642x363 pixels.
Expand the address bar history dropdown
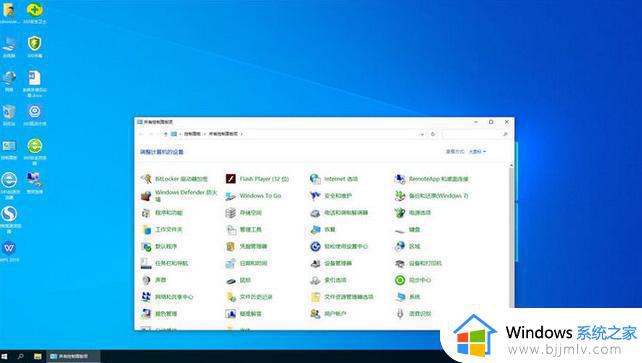pyautogui.click(x=422, y=134)
